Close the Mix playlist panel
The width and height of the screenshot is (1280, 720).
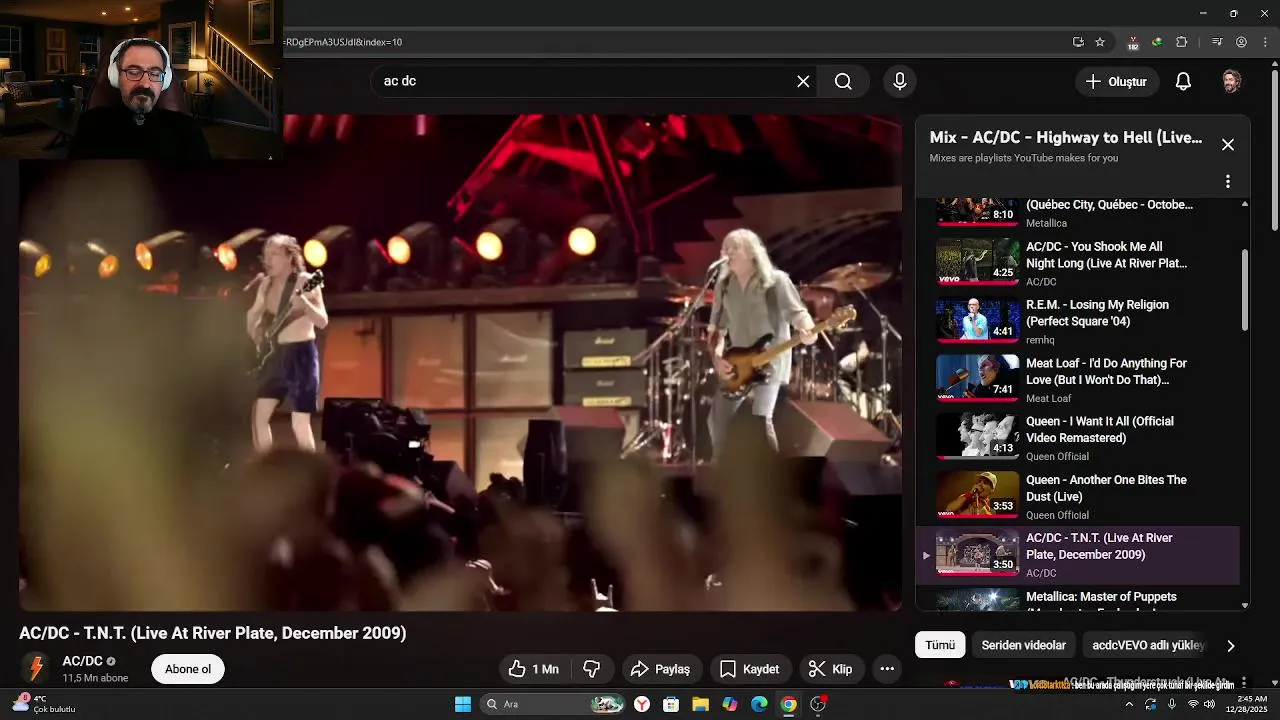1228,145
